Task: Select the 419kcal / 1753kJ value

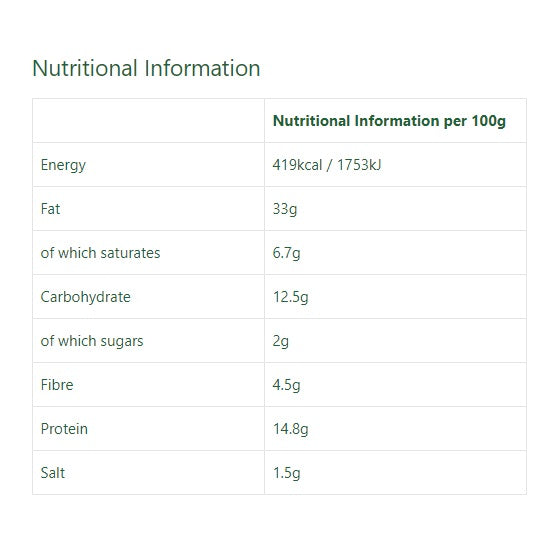Action: (327, 165)
